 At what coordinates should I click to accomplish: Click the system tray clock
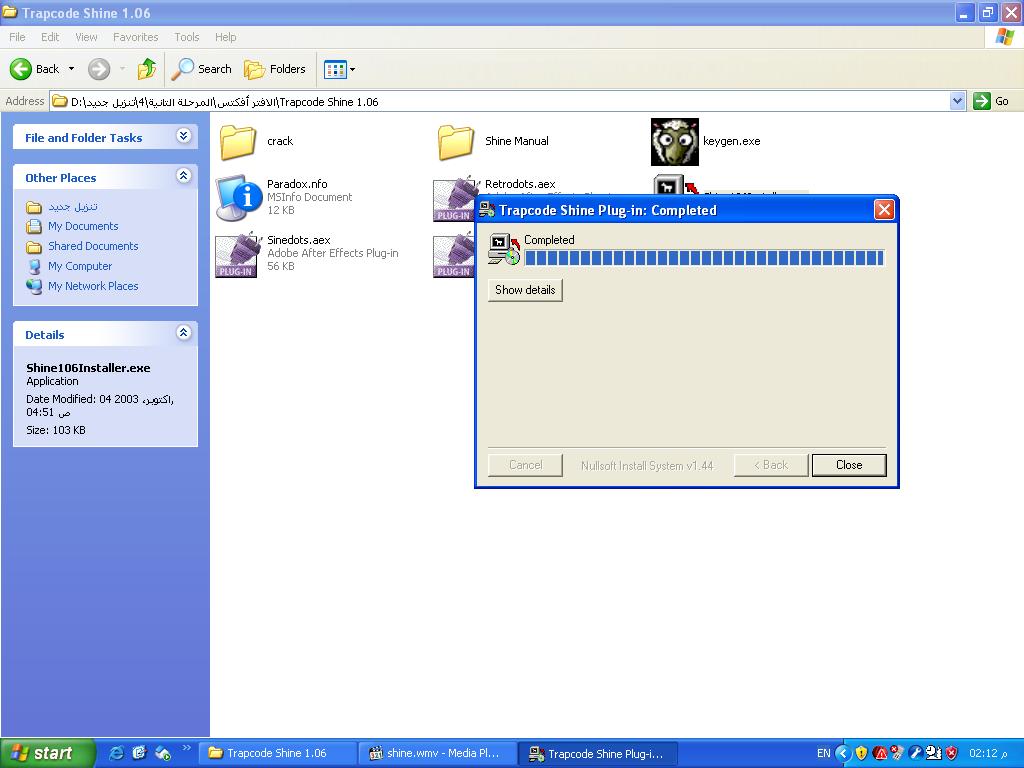tap(989, 753)
